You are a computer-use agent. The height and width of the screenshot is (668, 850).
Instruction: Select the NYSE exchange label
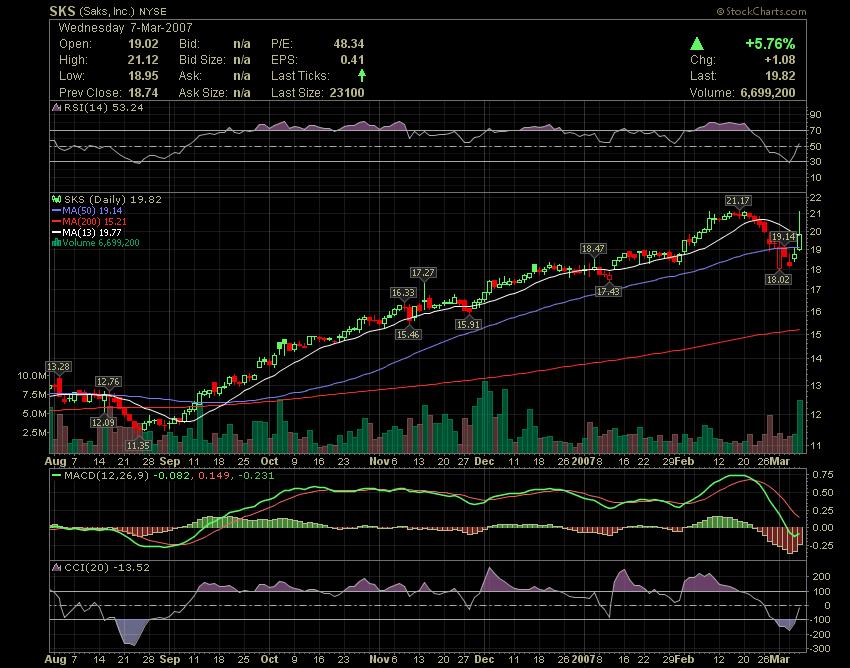tap(153, 11)
